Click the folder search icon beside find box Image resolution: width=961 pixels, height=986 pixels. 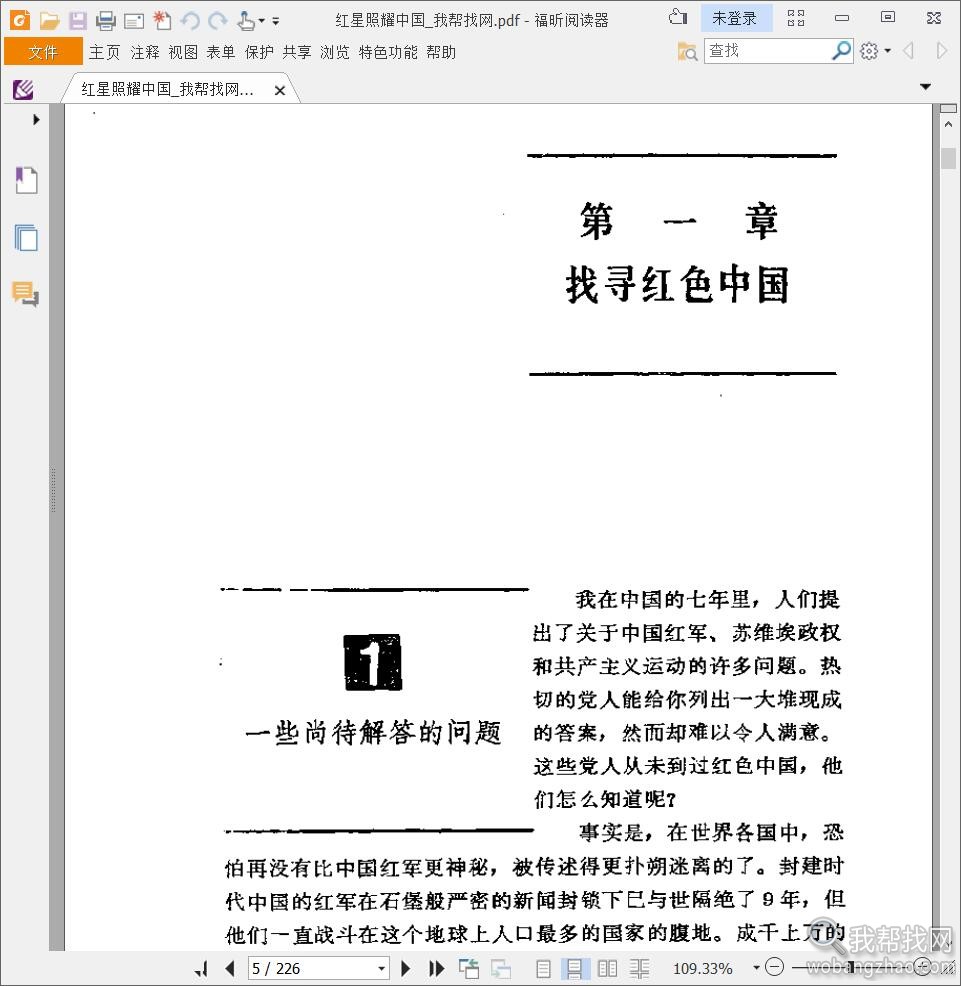[x=687, y=51]
